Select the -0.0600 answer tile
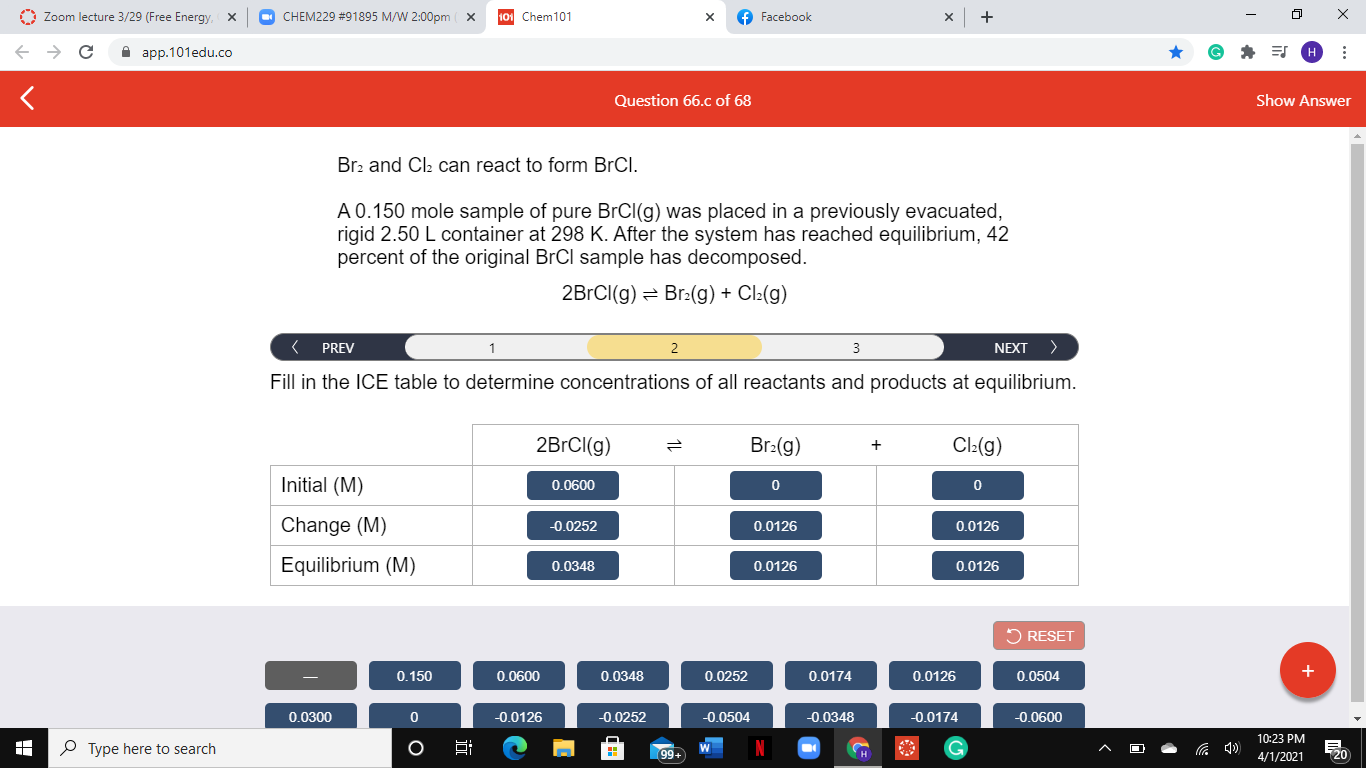 coord(1038,715)
